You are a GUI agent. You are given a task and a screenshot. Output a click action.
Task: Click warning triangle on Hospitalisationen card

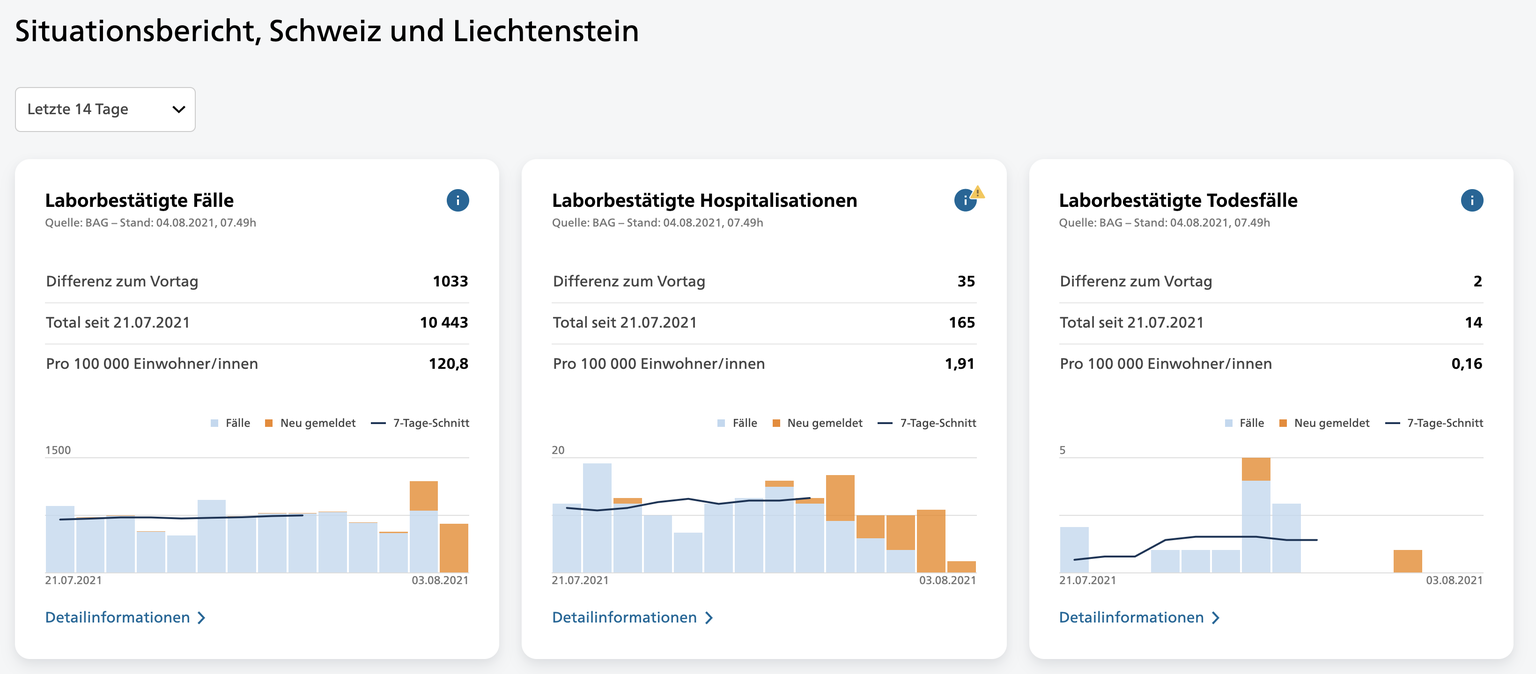(978, 192)
